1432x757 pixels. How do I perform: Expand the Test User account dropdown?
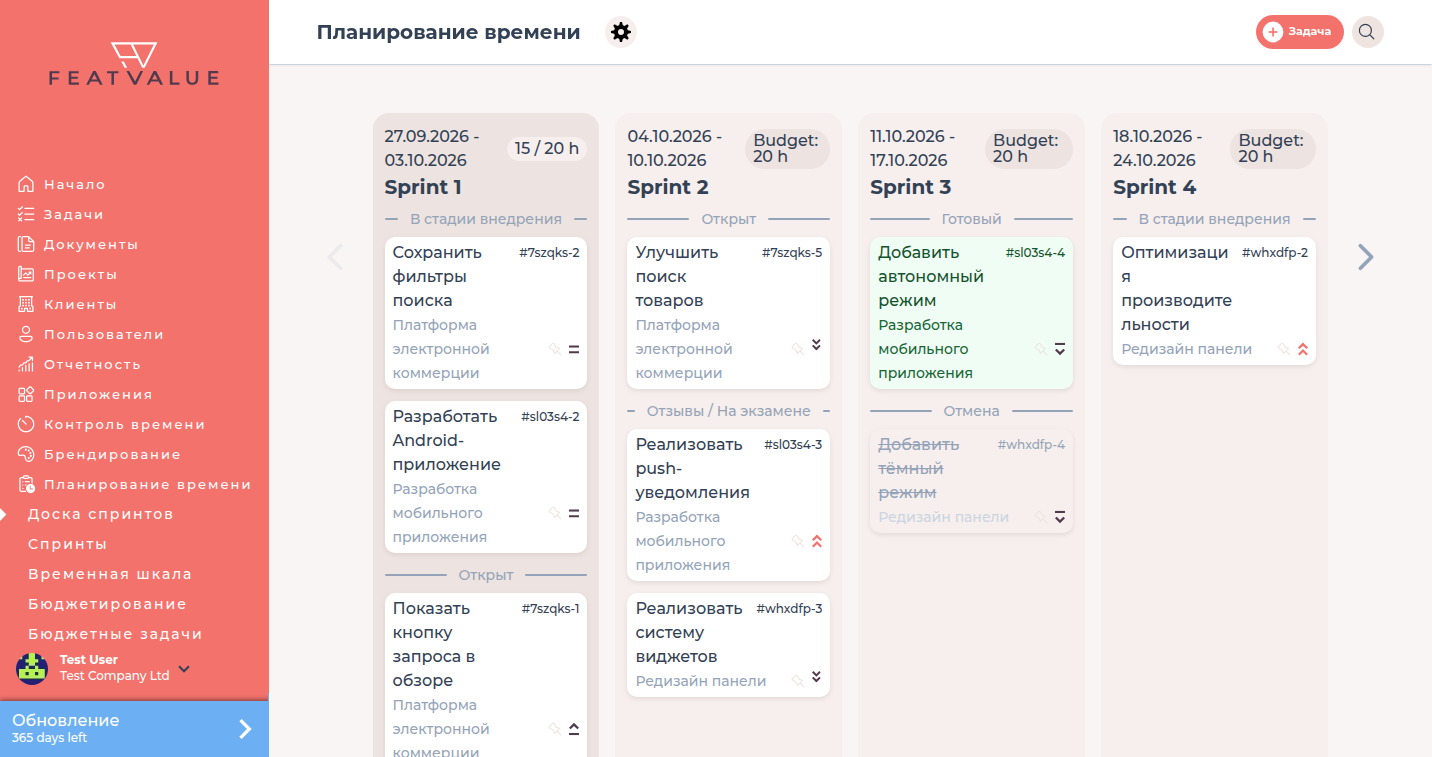pos(184,669)
